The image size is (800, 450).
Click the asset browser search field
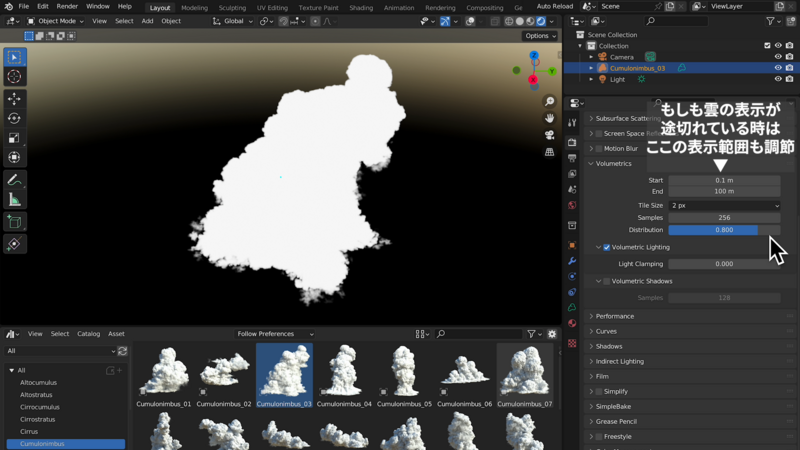click(x=479, y=334)
